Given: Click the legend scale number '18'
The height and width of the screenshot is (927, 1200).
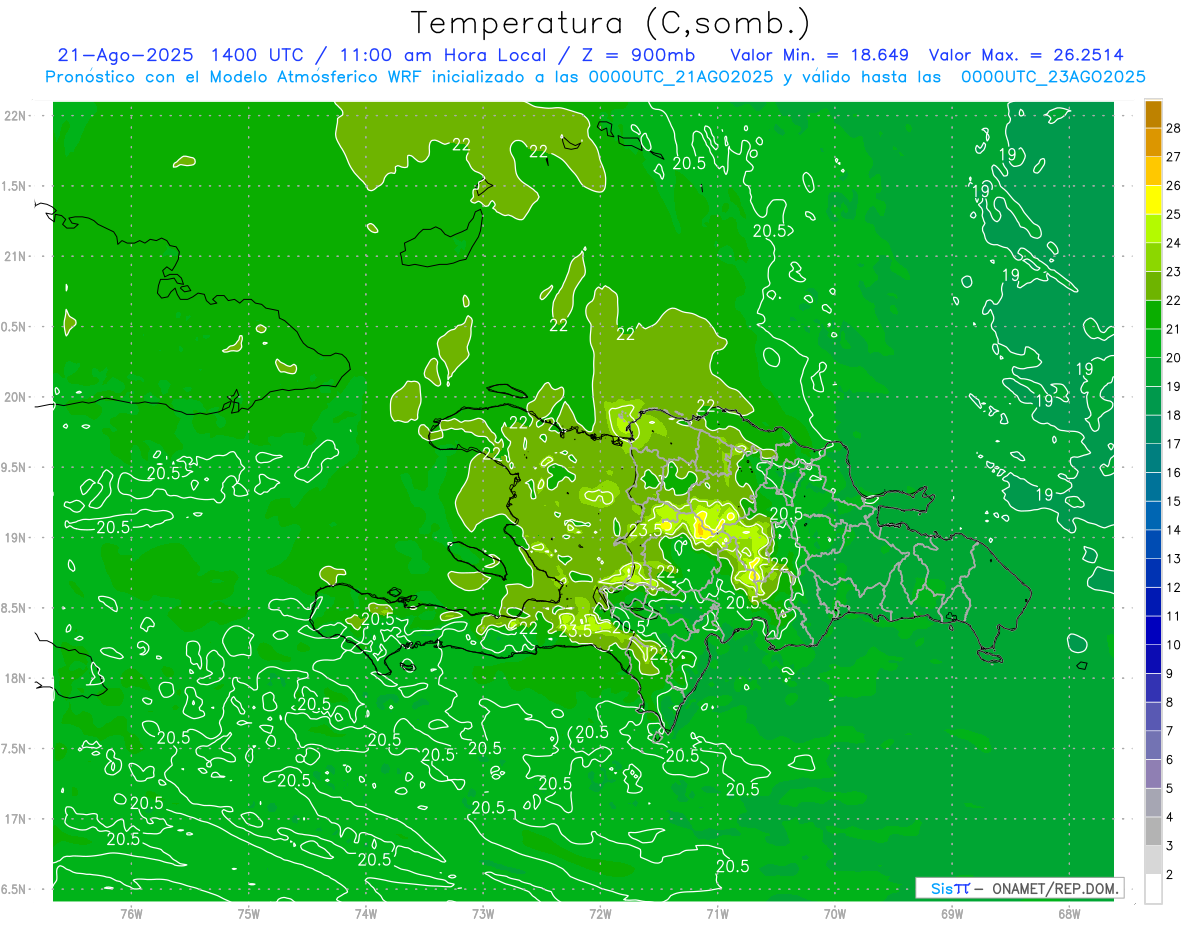Looking at the screenshot, I should [1174, 416].
